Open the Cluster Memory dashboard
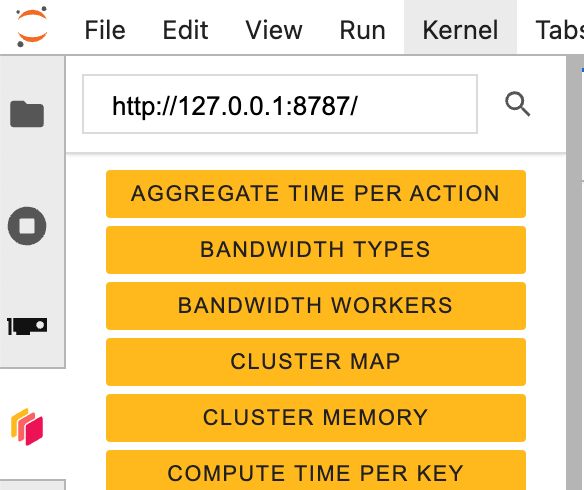 click(x=316, y=418)
